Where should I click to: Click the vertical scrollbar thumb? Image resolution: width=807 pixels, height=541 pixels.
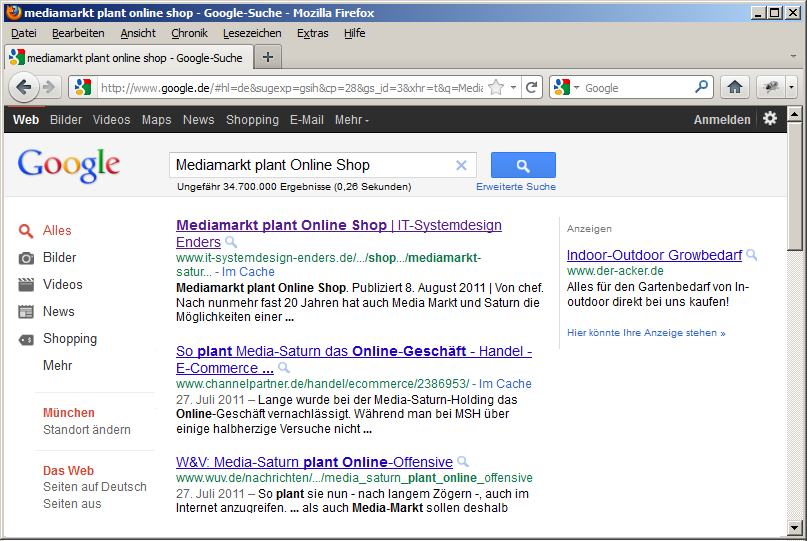click(795, 185)
